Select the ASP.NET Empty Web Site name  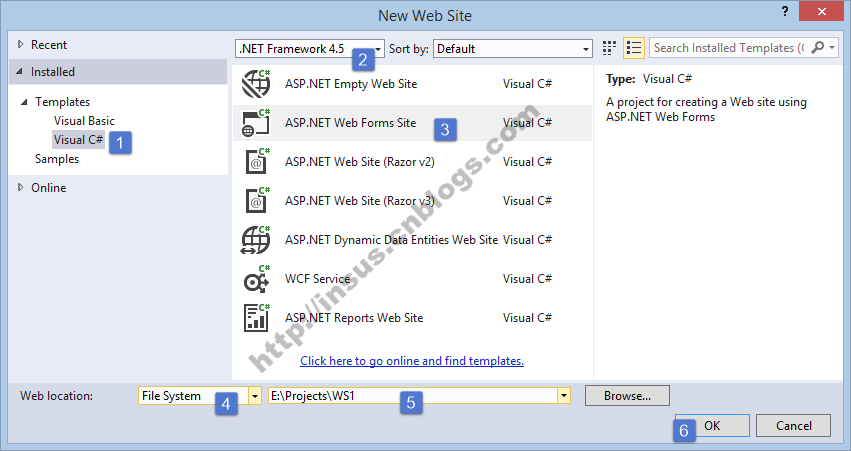351,84
